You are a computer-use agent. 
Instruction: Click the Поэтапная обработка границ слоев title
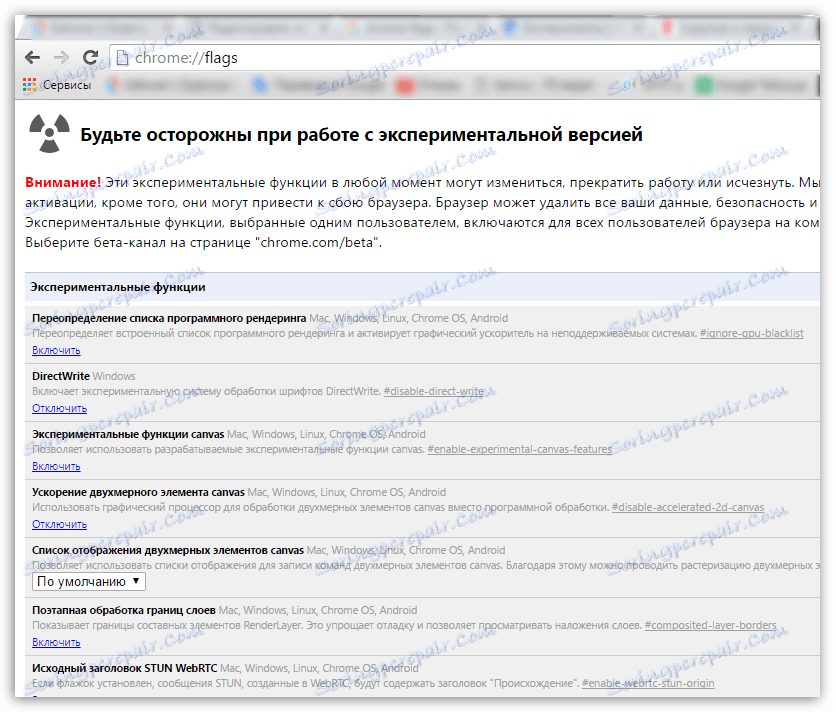coord(124,610)
